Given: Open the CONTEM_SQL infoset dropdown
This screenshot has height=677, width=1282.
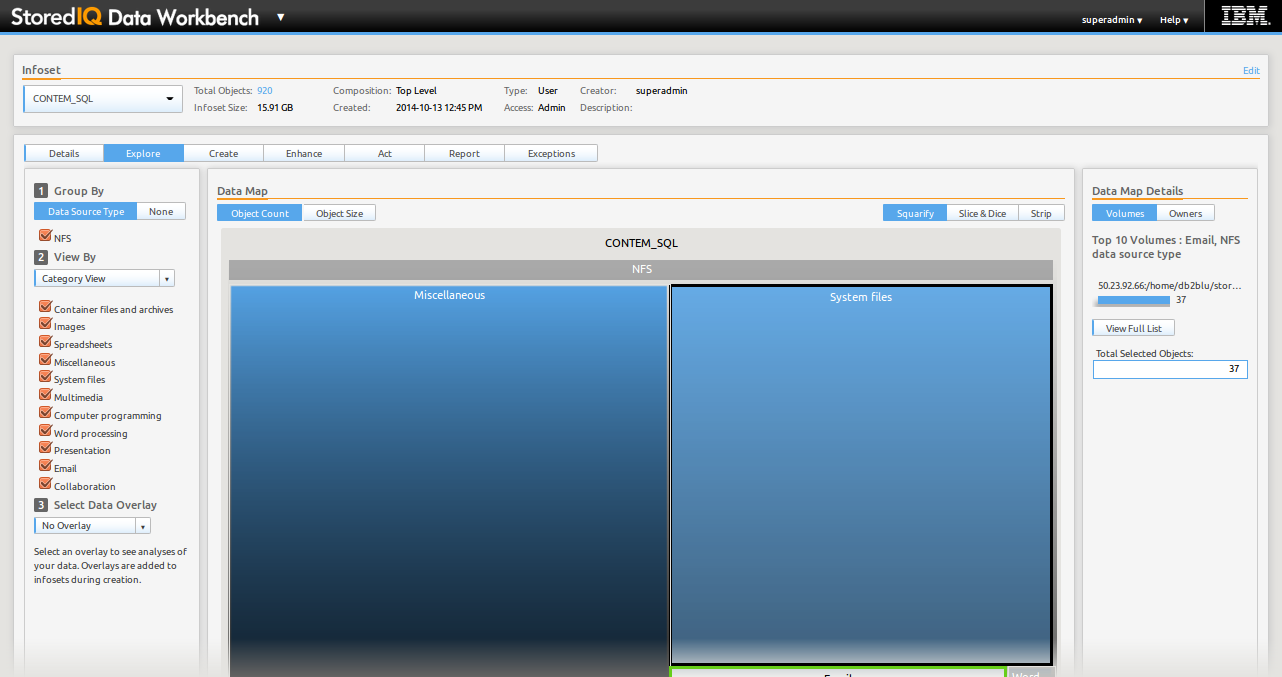Looking at the screenshot, I should (x=103, y=98).
